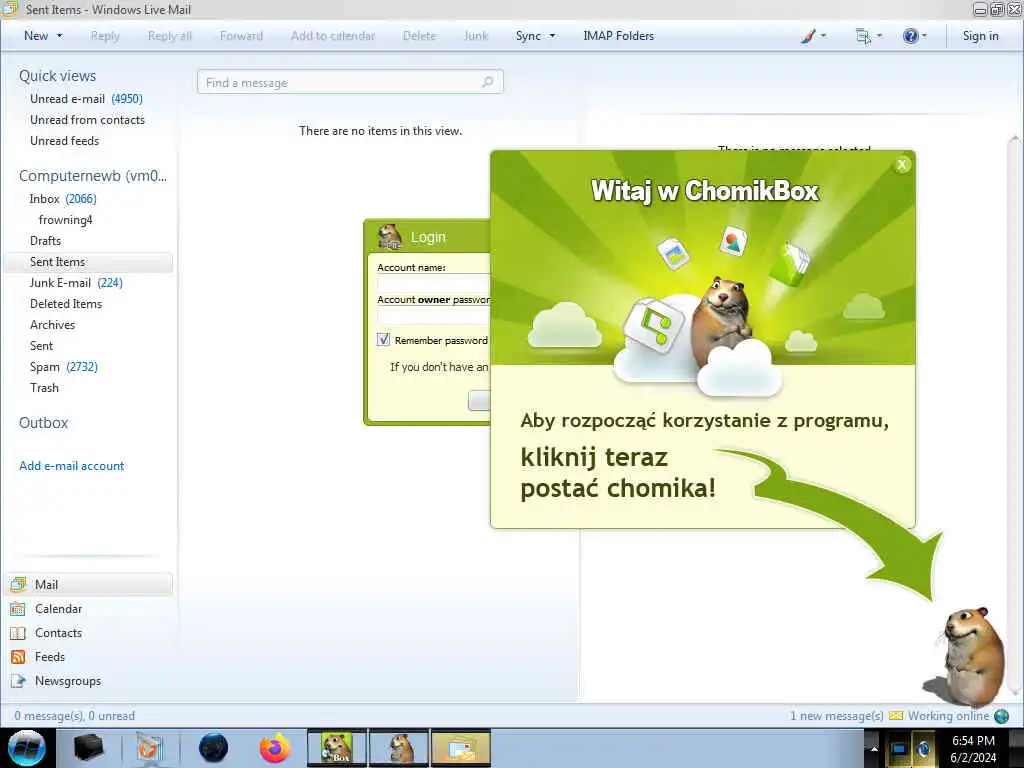The width and height of the screenshot is (1024, 768).
Task: Open the Drafts folder
Action: 45,240
